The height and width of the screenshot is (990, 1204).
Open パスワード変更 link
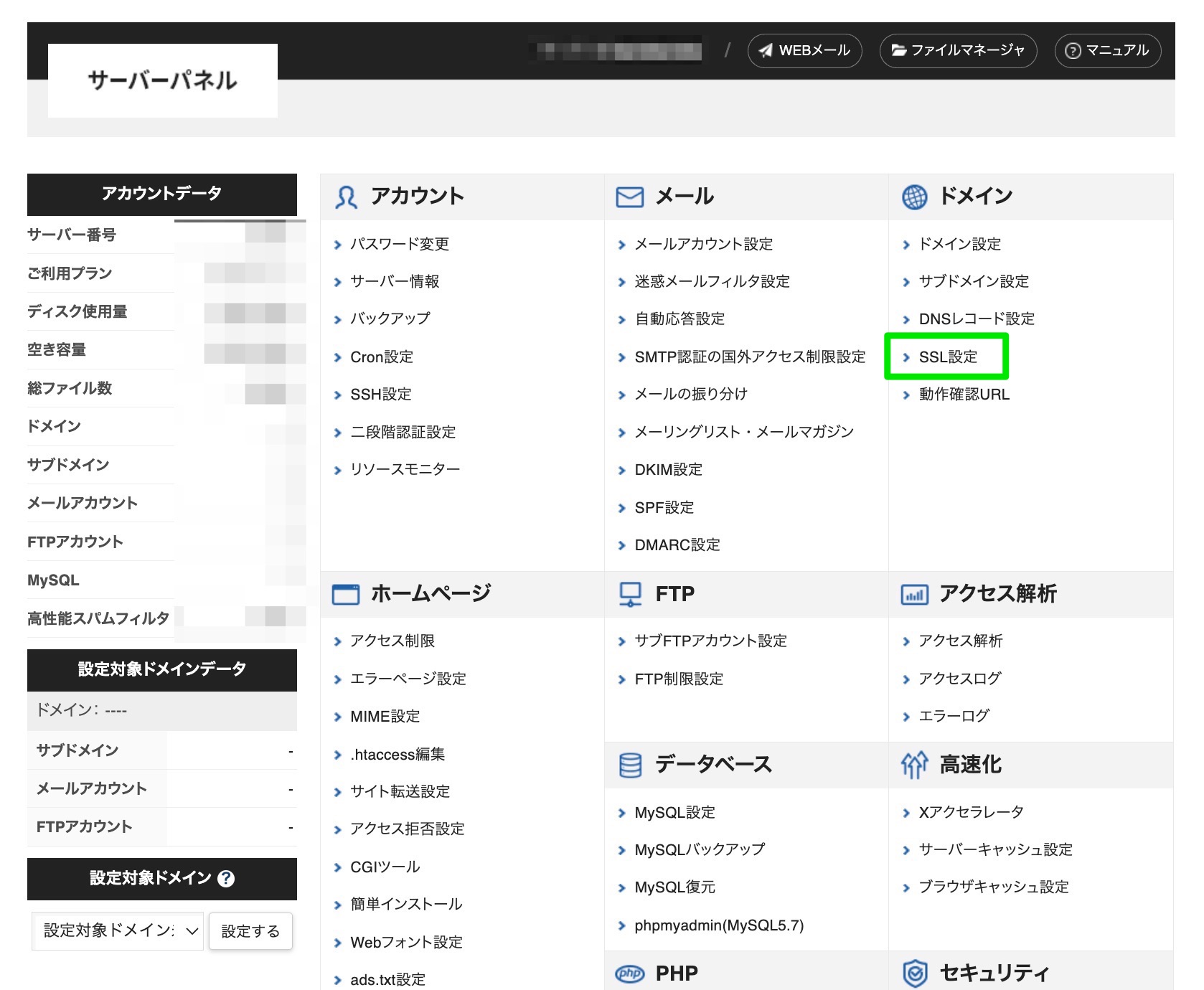click(400, 244)
